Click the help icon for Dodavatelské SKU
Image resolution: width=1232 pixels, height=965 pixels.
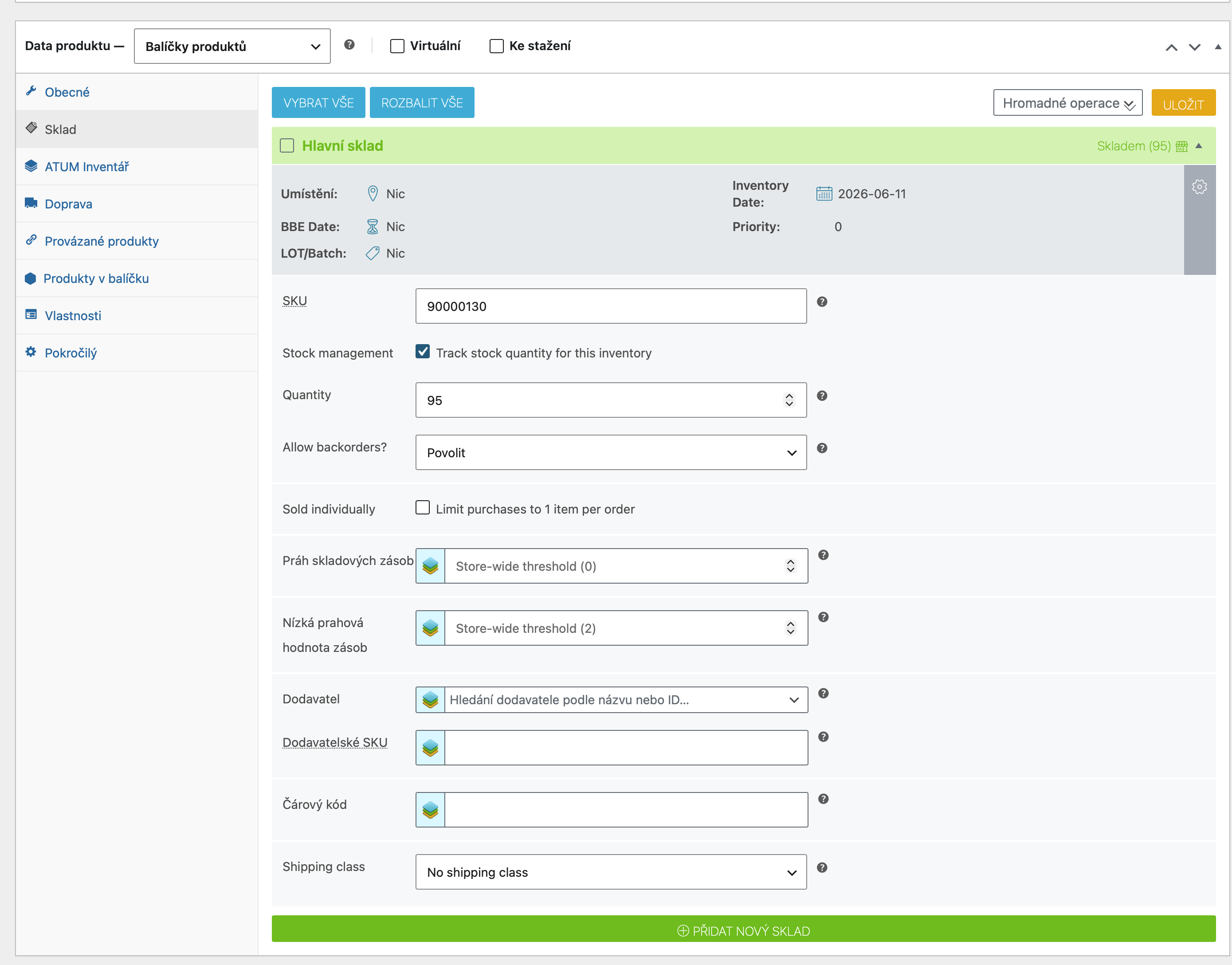(824, 737)
